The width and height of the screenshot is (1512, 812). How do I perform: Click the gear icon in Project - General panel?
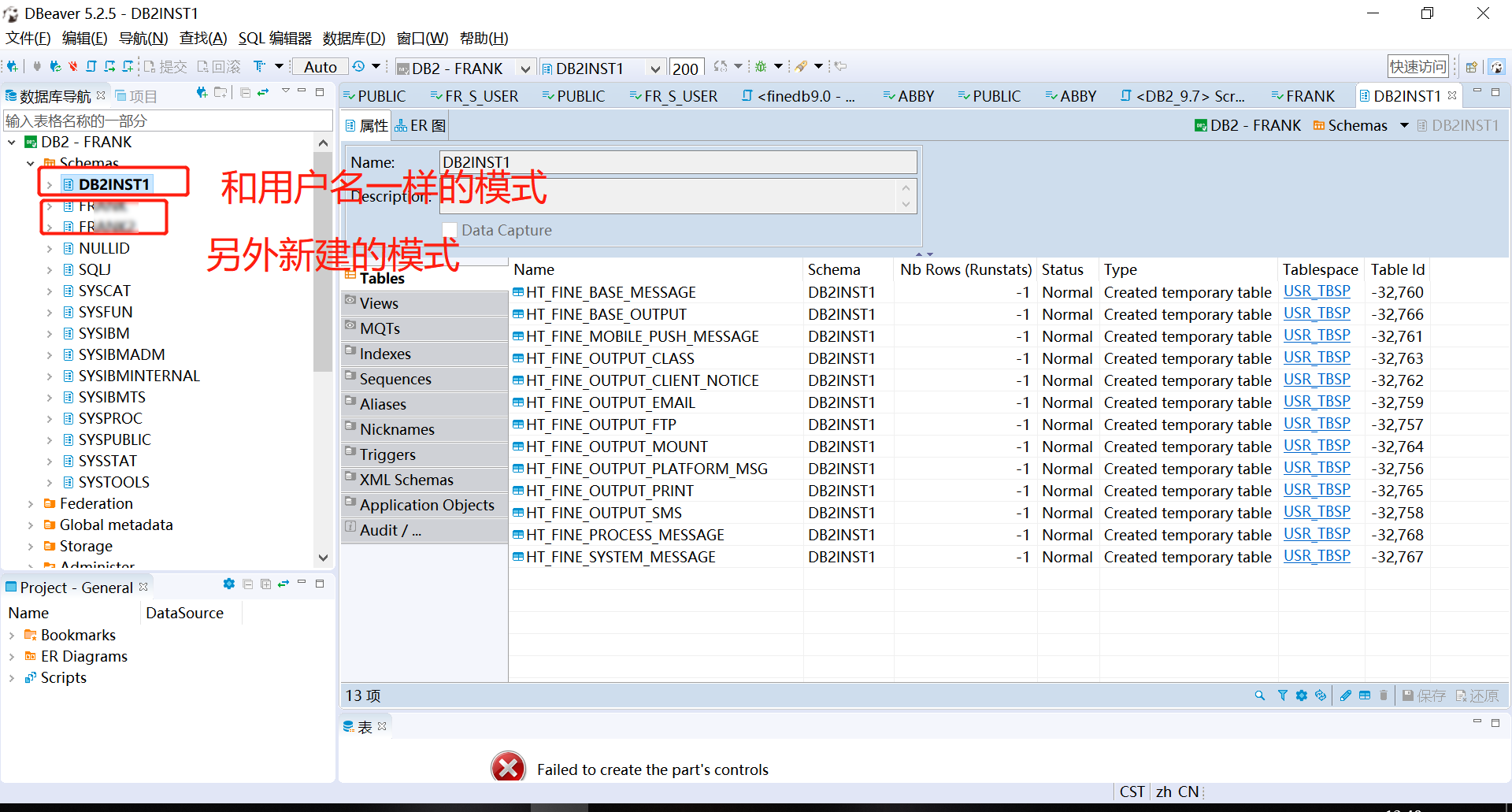click(229, 584)
